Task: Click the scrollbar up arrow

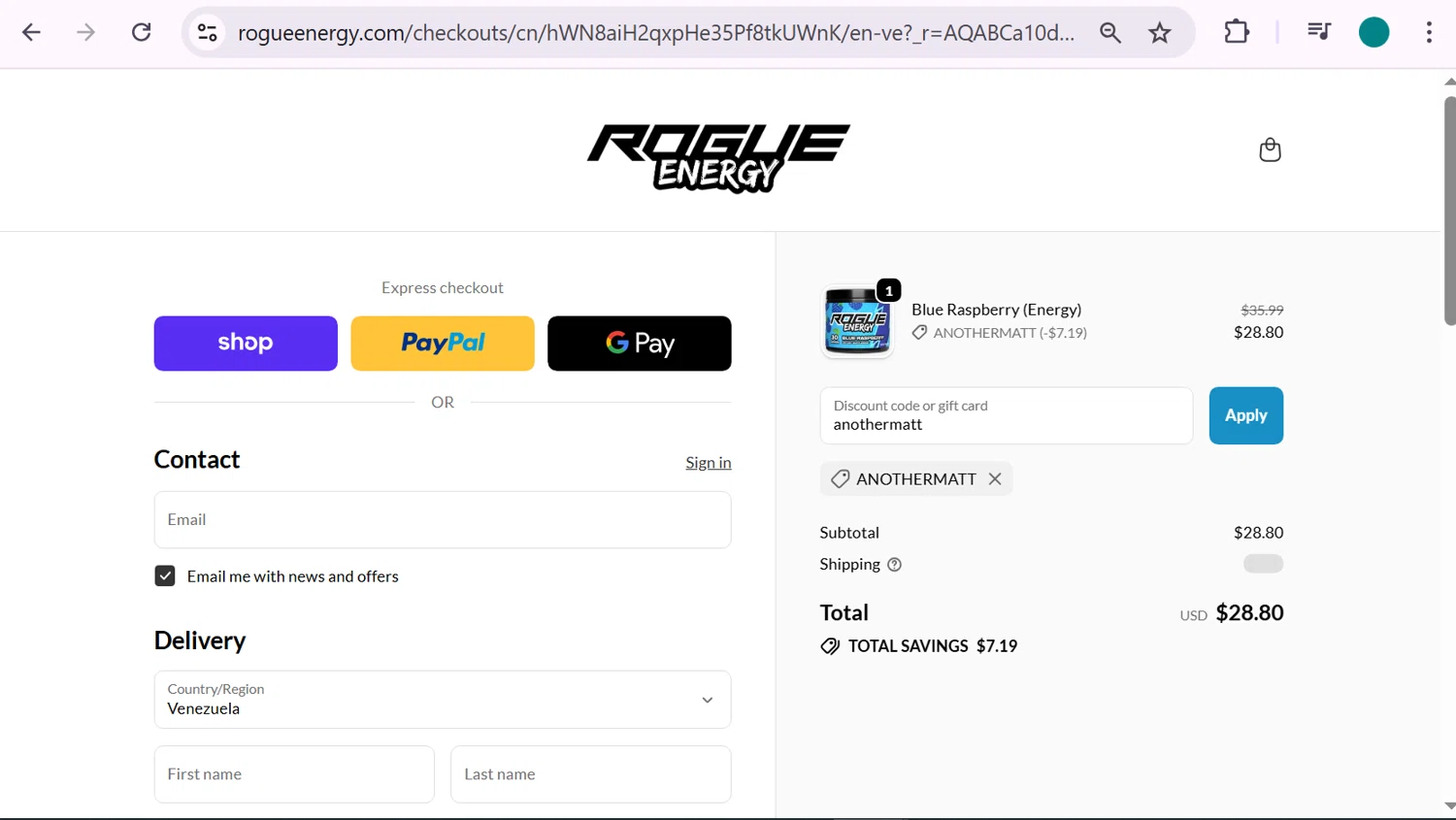Action: point(1449,82)
